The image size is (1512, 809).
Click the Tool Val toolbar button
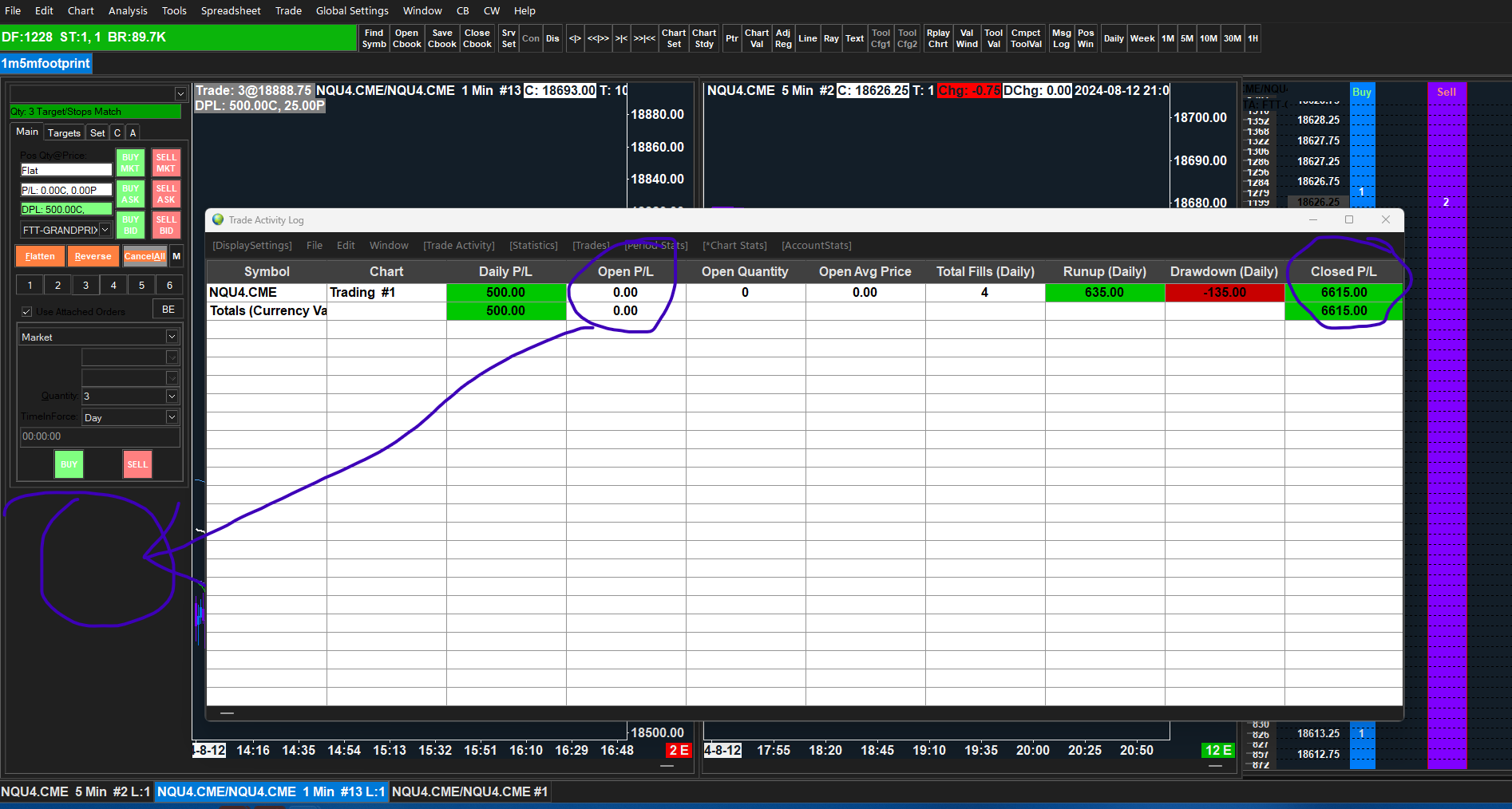pos(993,38)
